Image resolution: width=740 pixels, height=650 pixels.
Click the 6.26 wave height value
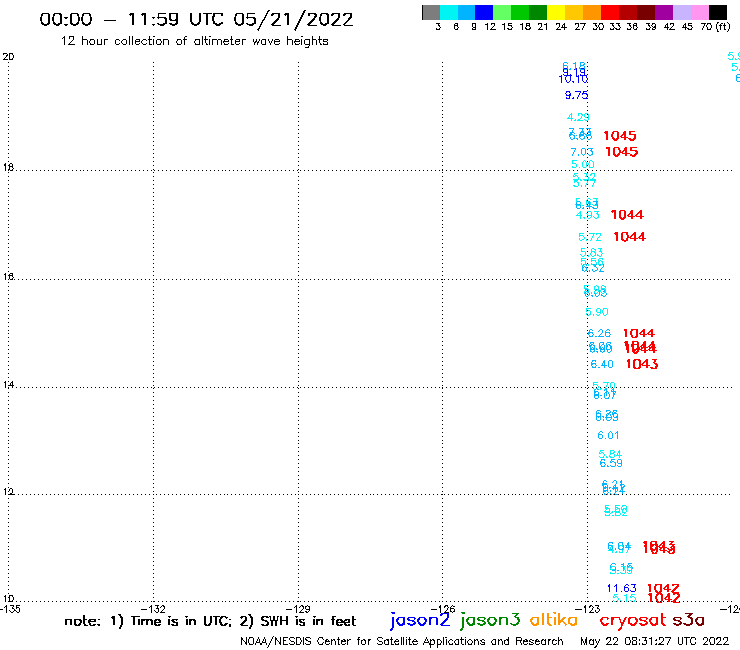599,333
